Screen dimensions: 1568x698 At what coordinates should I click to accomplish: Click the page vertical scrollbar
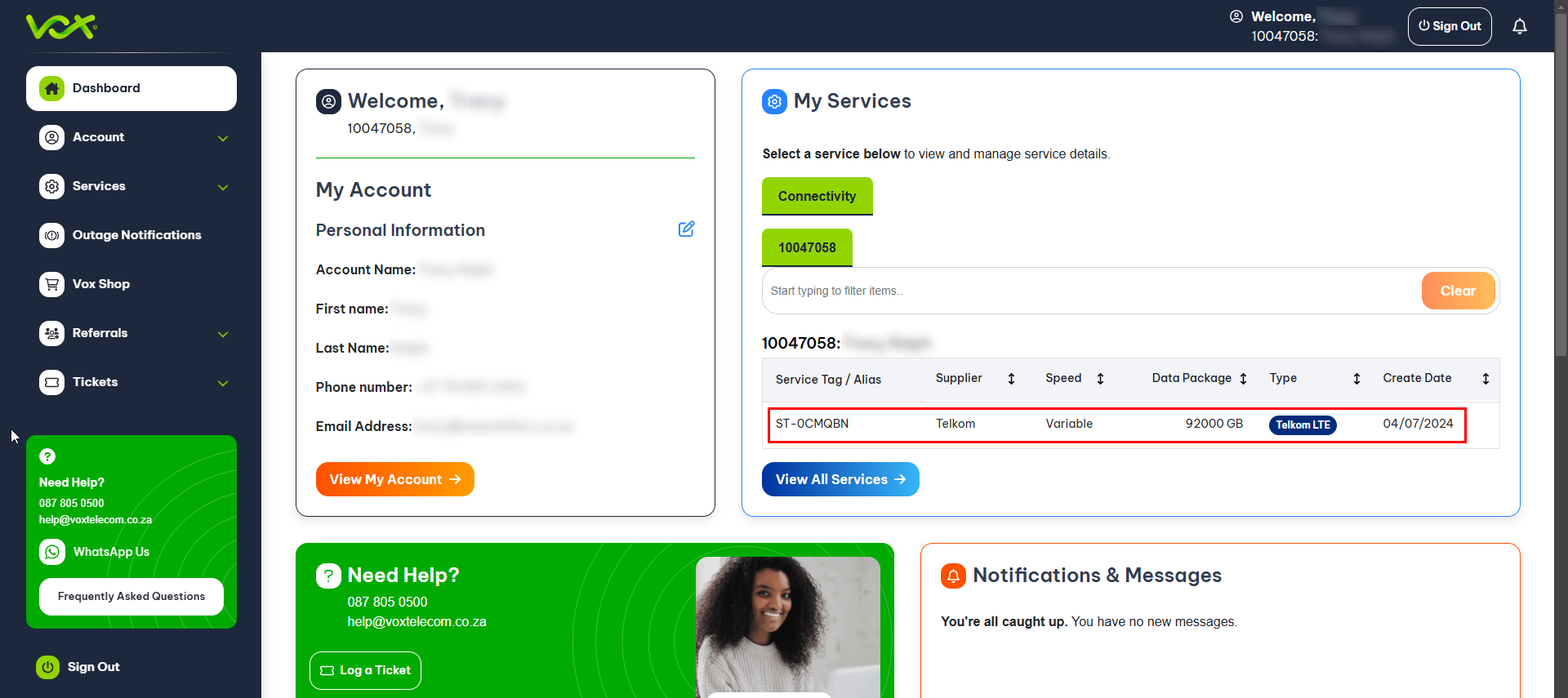click(1561, 245)
